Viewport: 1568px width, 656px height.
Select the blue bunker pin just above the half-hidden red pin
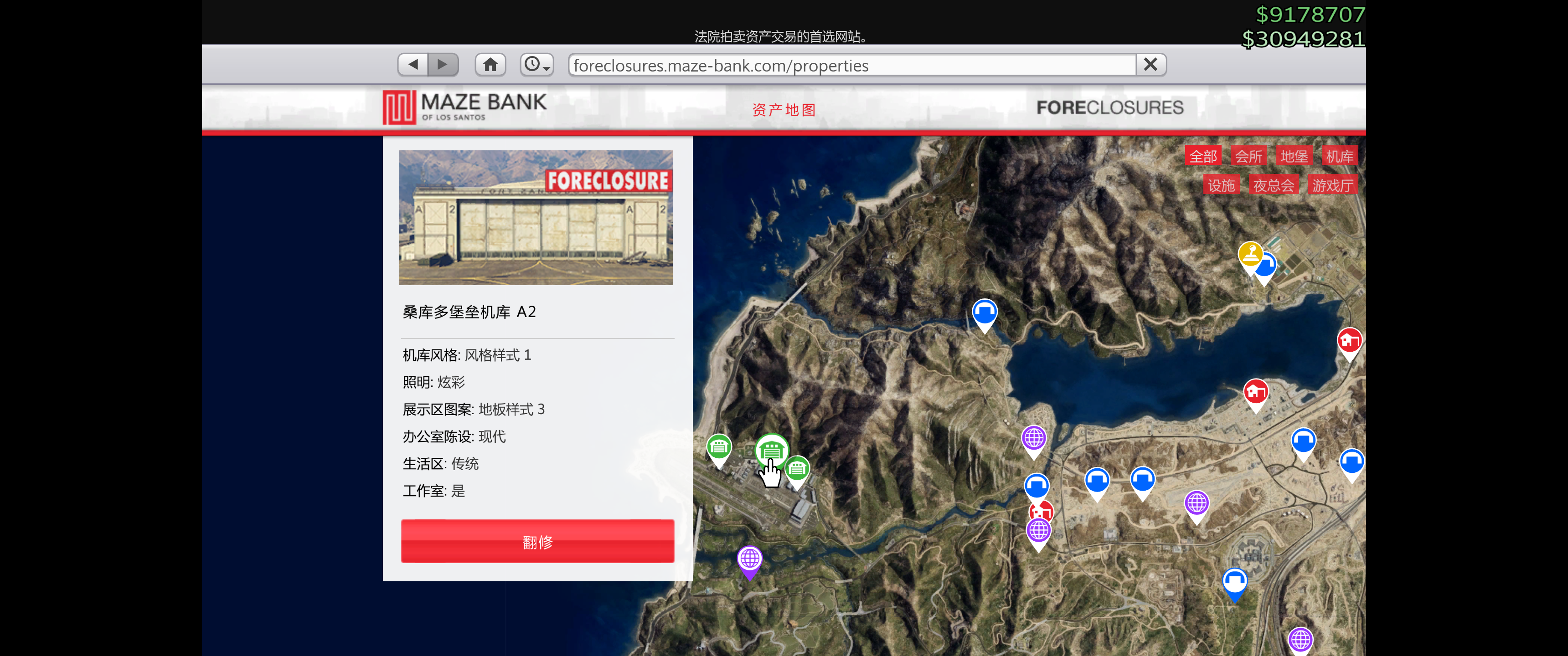[x=1036, y=487]
